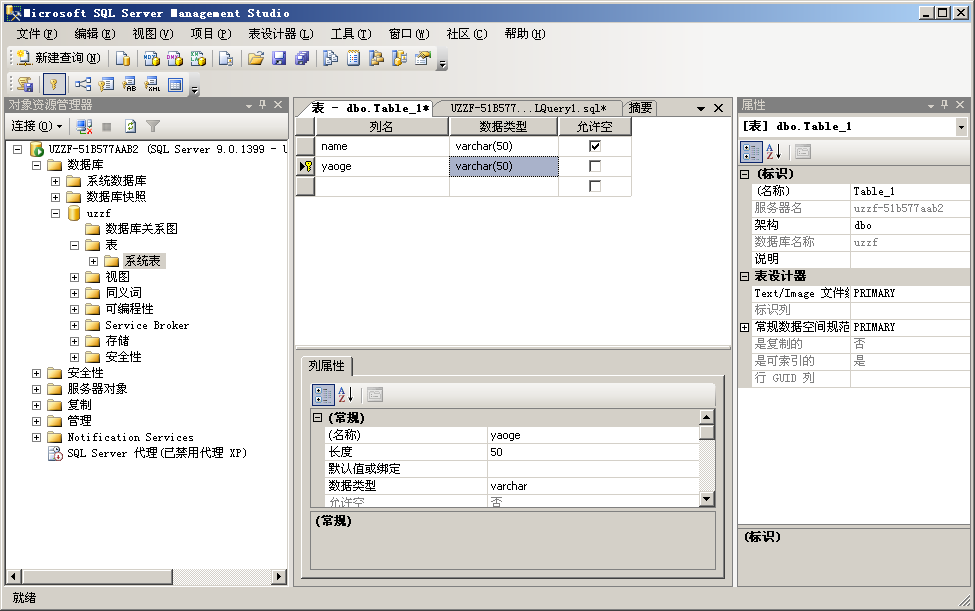Image resolution: width=975 pixels, height=611 pixels.
Task: Switch right Properties panel to categorized view
Action: 751,152
